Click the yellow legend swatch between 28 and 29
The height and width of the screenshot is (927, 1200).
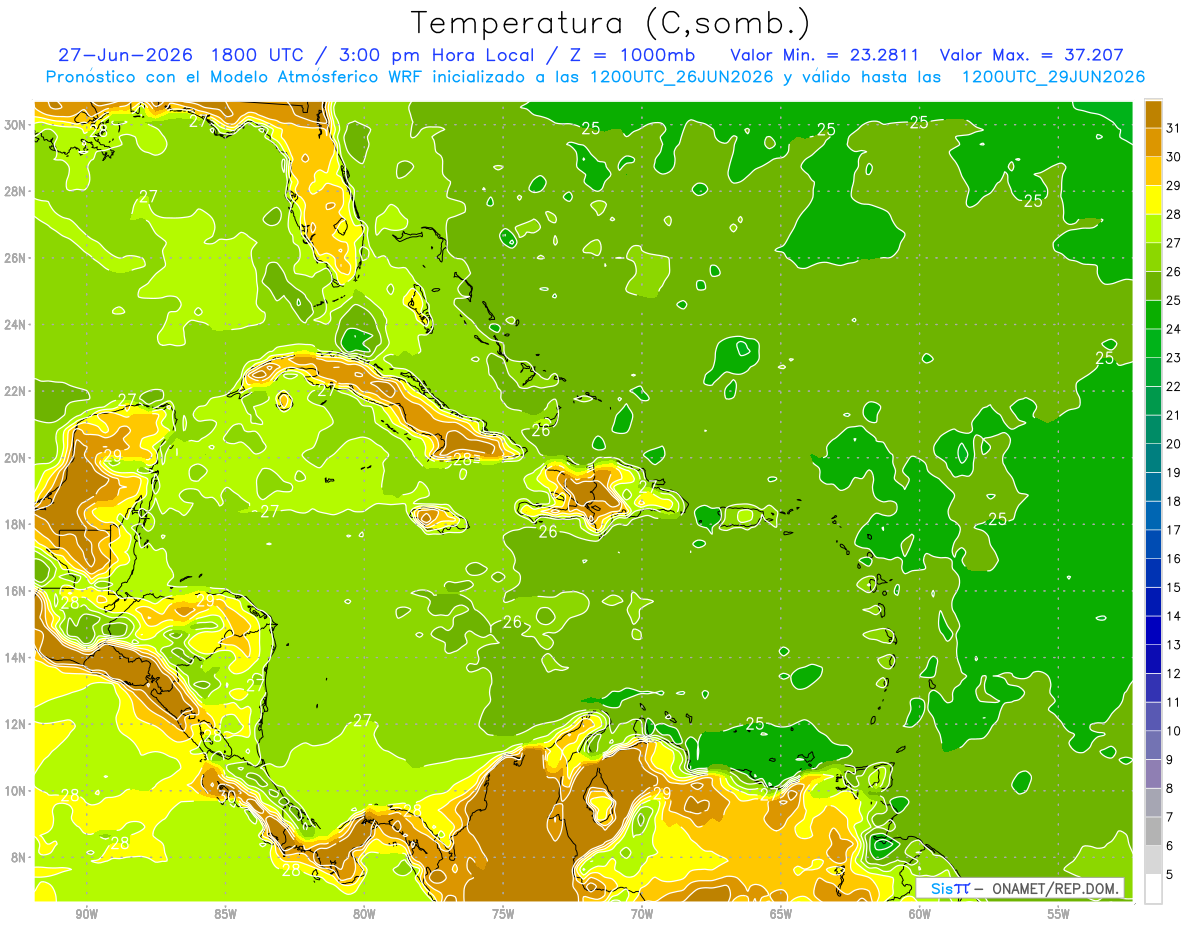(1153, 201)
